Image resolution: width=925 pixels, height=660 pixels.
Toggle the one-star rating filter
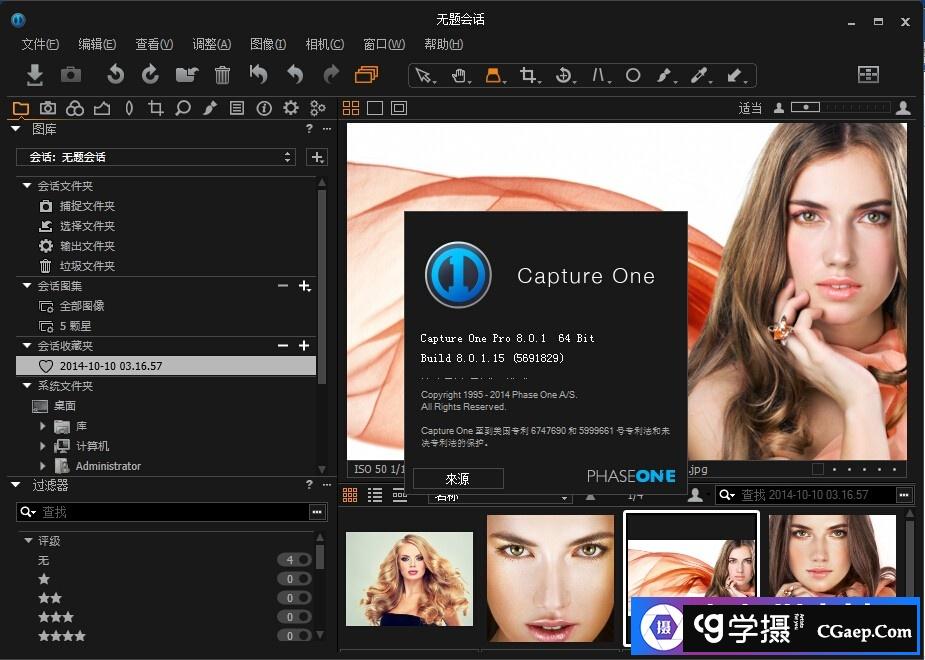[296, 579]
